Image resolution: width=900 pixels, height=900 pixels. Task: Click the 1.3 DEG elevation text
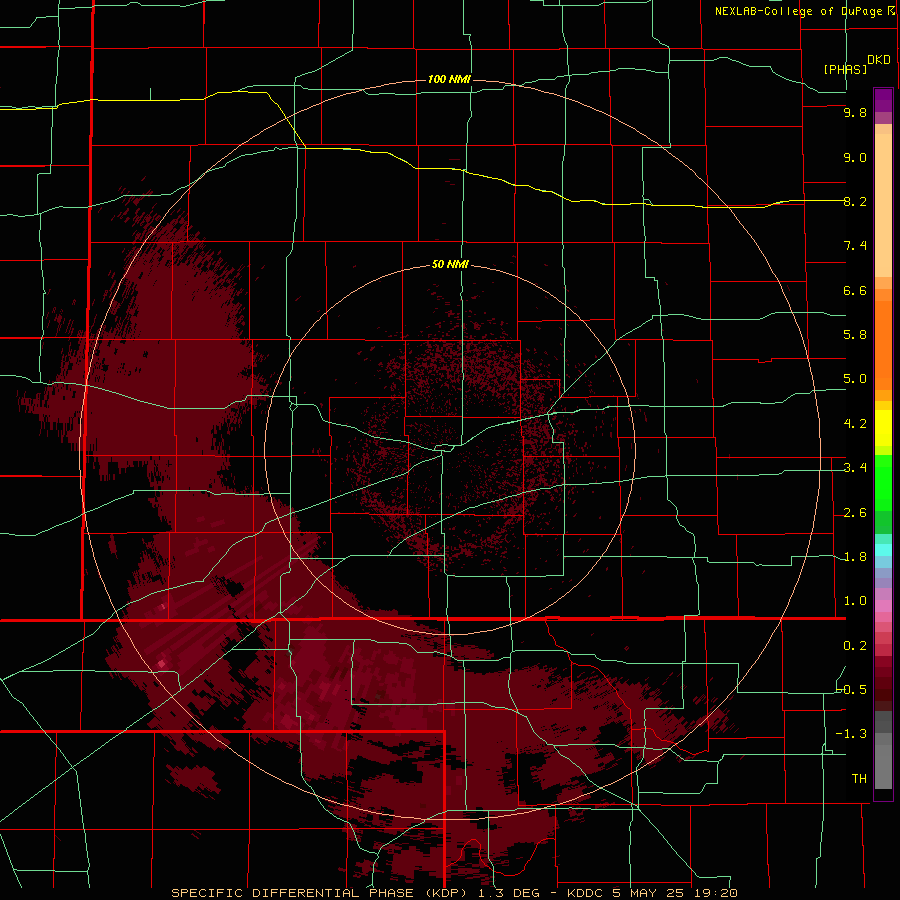pyautogui.click(x=509, y=893)
